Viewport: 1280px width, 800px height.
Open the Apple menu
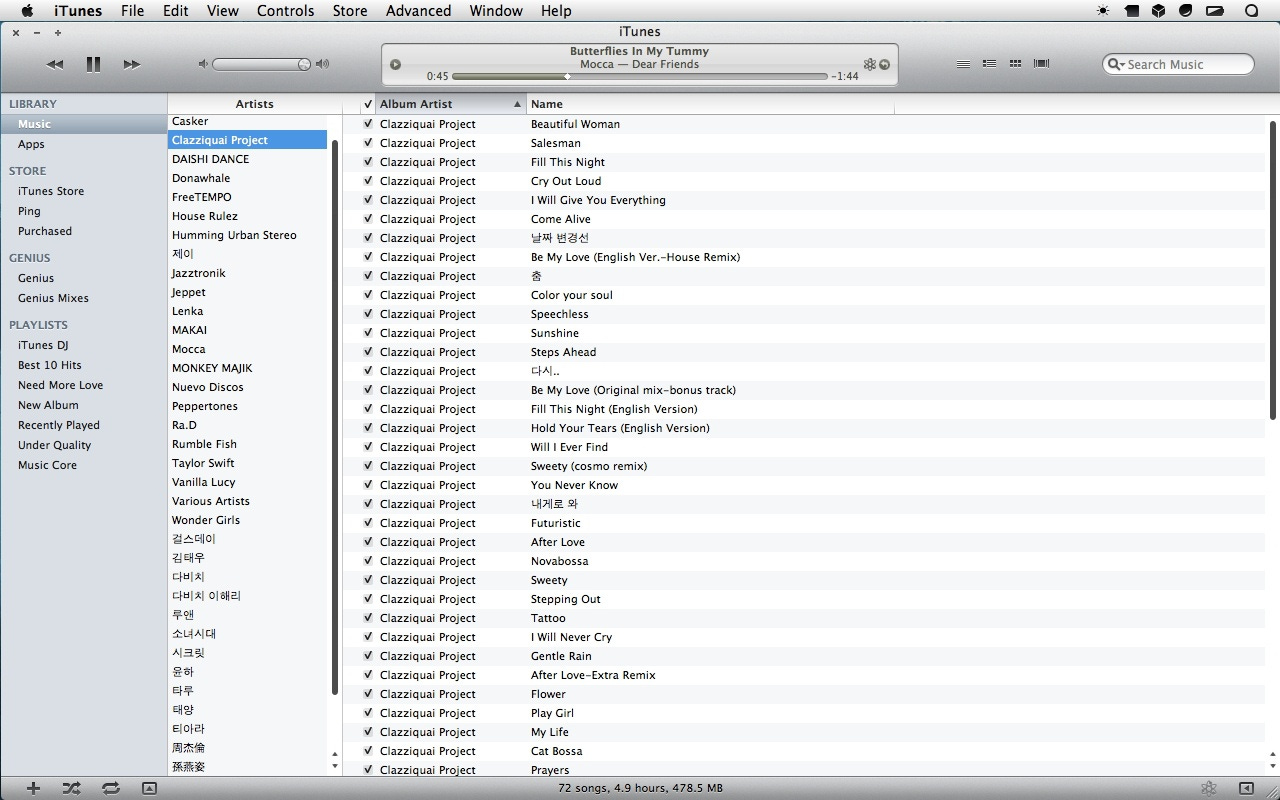pyautogui.click(x=27, y=11)
